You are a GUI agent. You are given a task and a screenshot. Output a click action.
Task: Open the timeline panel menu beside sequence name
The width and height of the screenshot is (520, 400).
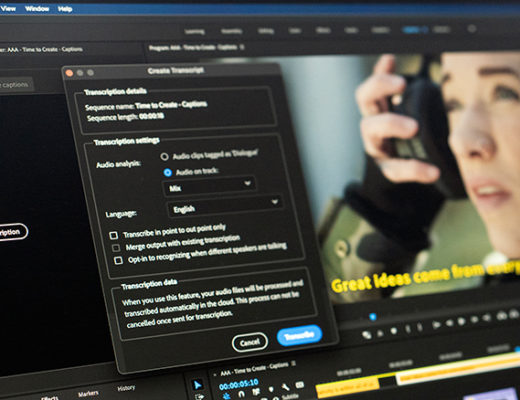[294, 363]
